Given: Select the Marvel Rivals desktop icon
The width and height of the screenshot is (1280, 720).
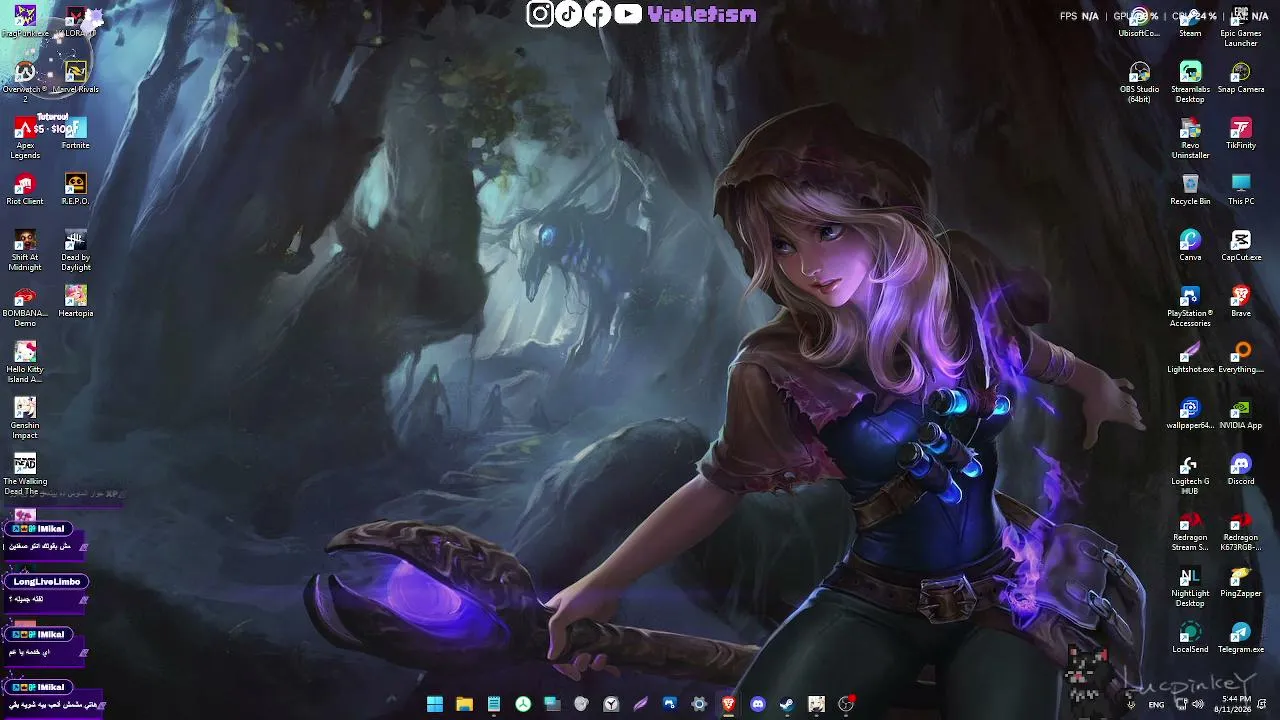Looking at the screenshot, I should tap(76, 77).
